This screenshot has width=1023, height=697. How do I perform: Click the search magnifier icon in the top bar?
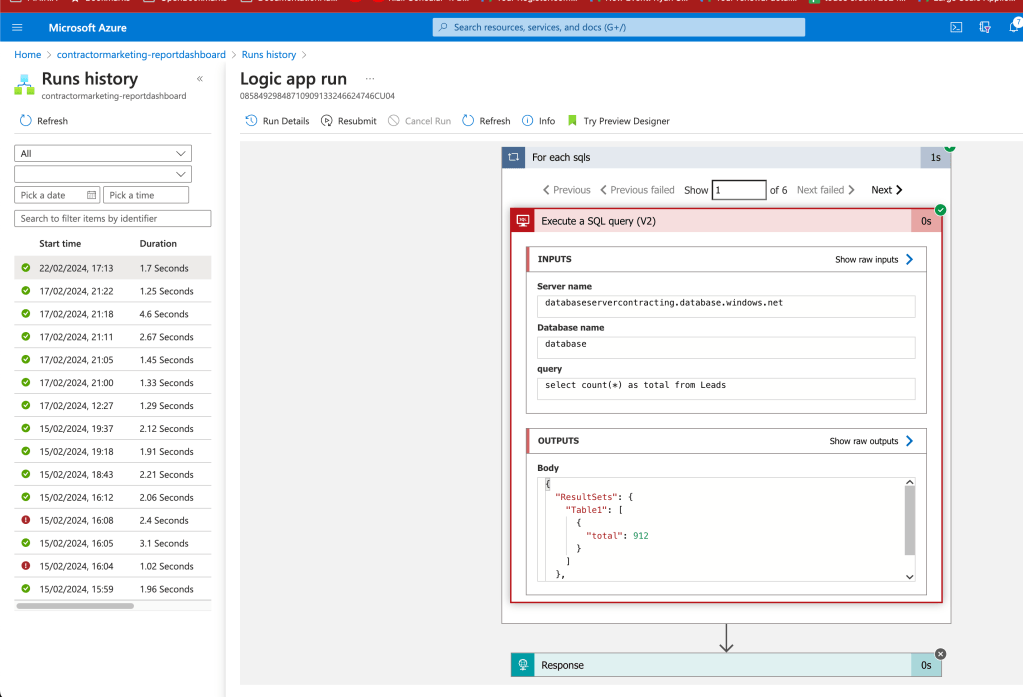(444, 27)
